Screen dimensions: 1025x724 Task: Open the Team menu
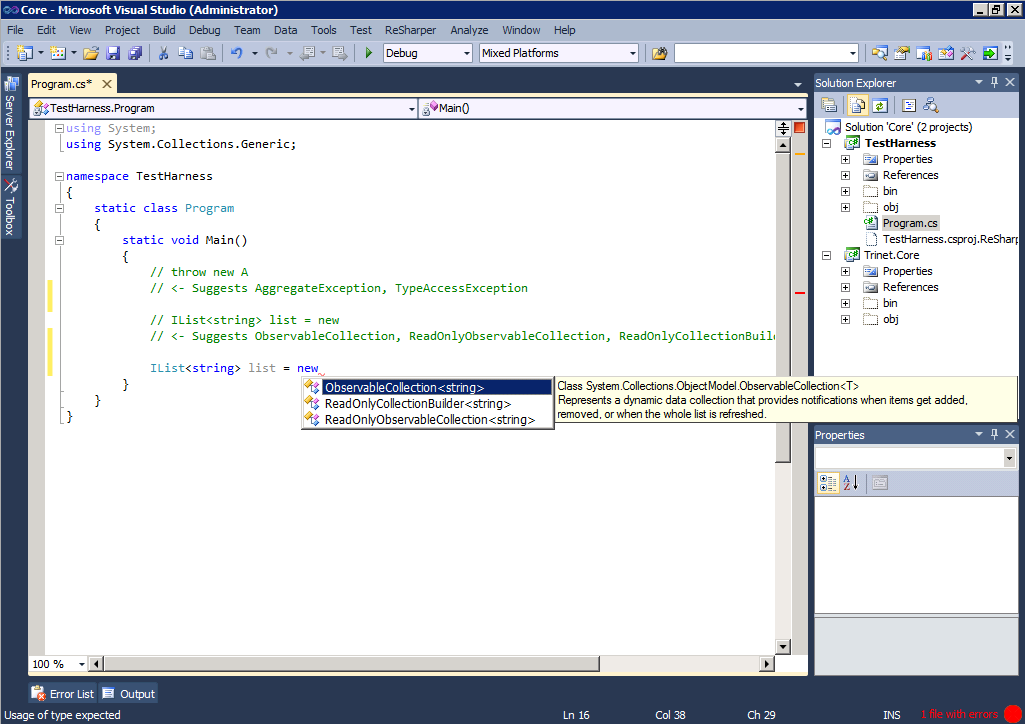coord(247,30)
